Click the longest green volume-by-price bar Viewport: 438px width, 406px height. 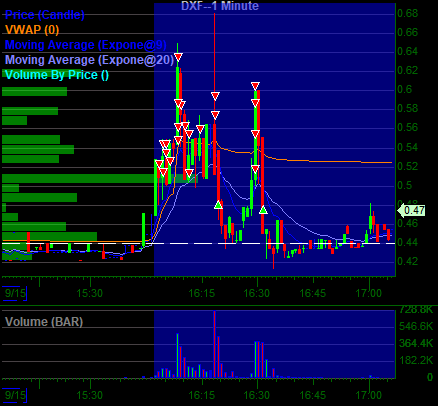(x=100, y=179)
